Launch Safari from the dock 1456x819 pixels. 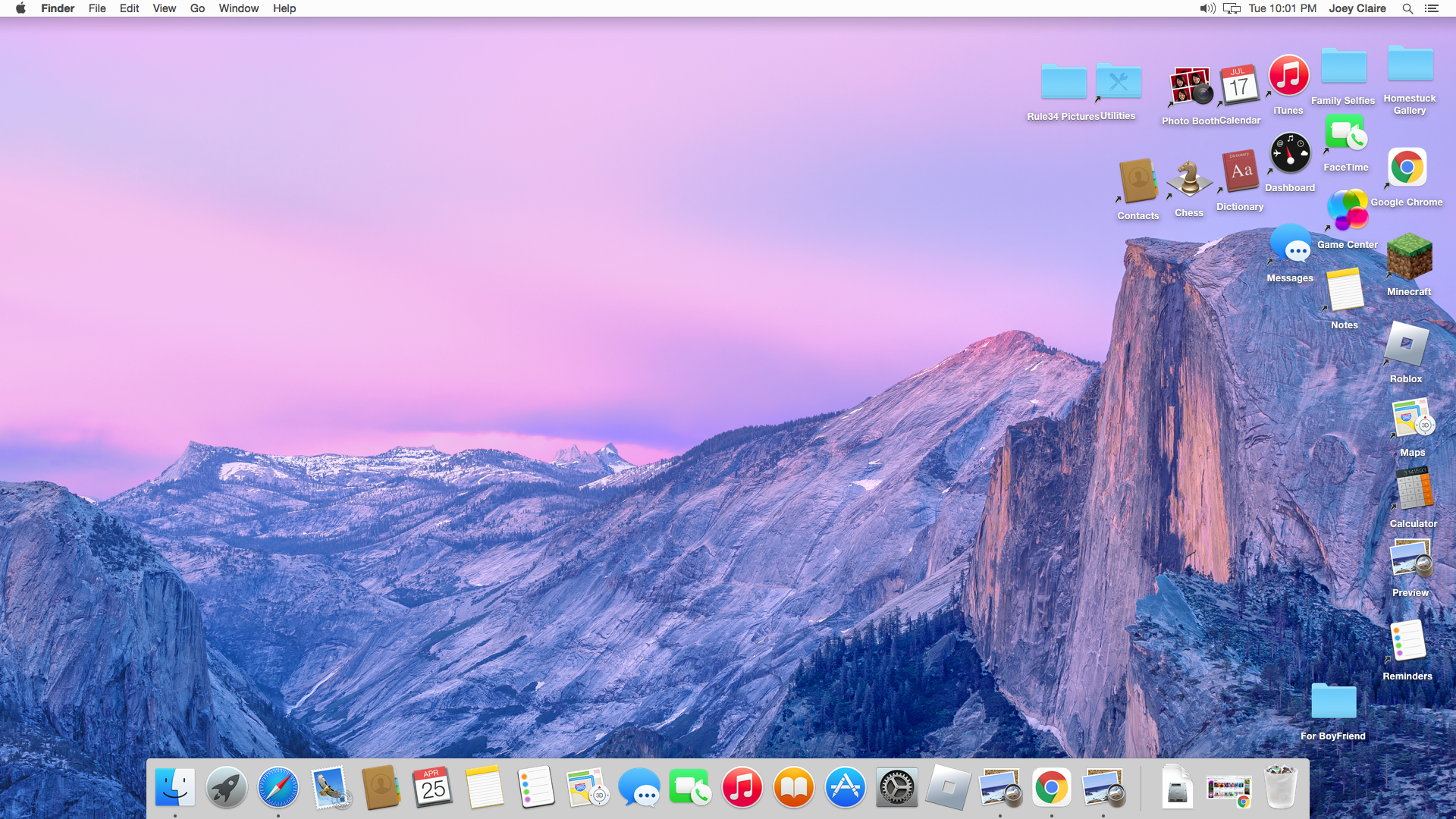click(278, 788)
